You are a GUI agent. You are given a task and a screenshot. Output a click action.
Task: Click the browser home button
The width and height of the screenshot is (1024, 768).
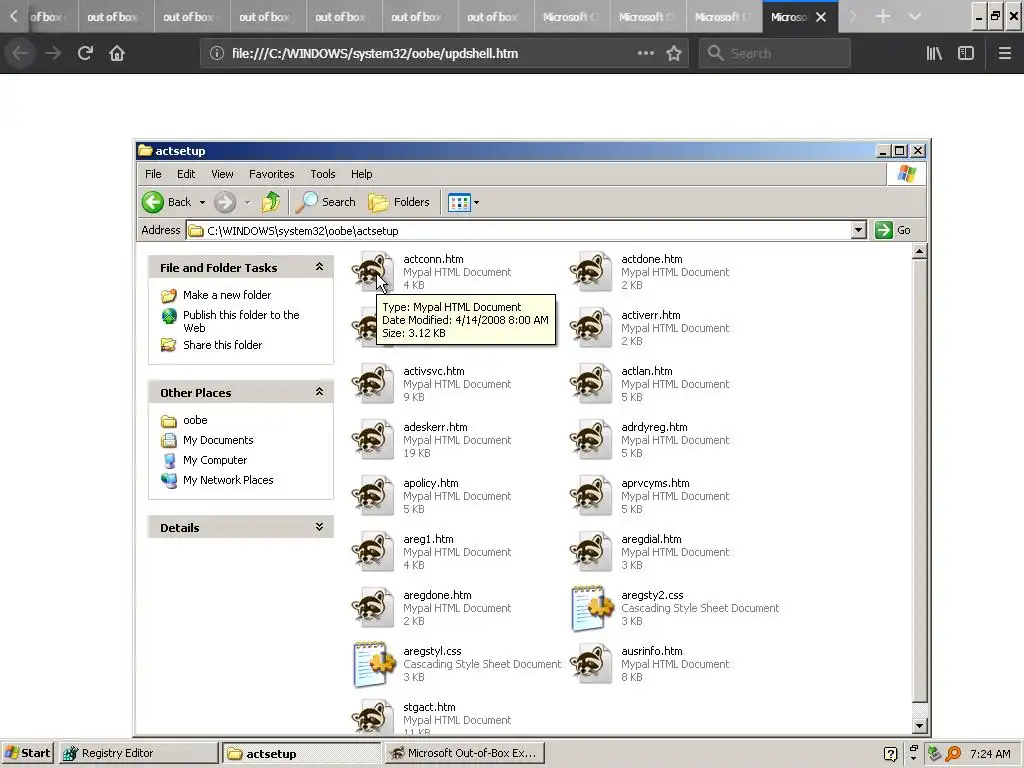(x=117, y=53)
